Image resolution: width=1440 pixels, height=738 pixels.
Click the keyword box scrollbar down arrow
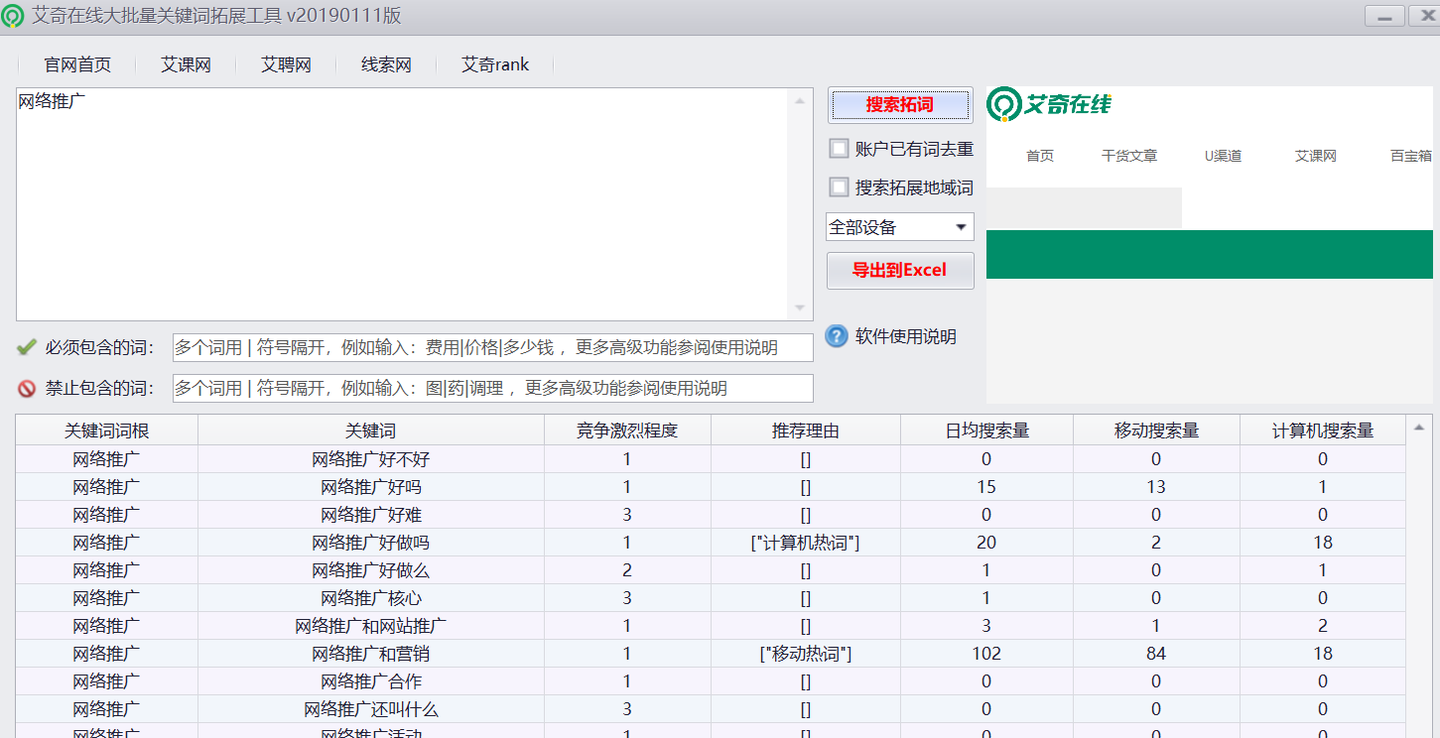point(800,308)
